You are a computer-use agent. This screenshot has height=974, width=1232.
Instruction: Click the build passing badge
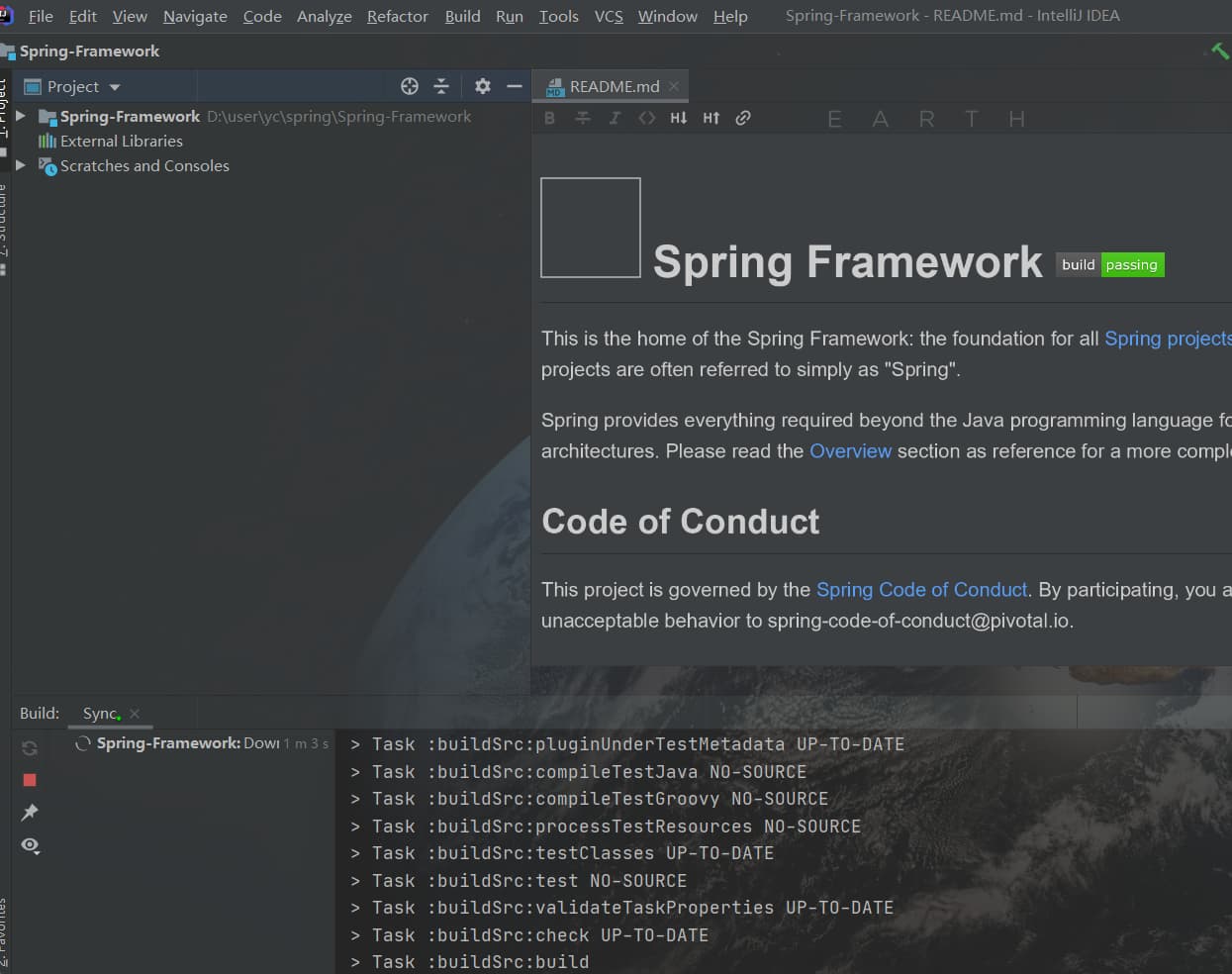(1110, 264)
